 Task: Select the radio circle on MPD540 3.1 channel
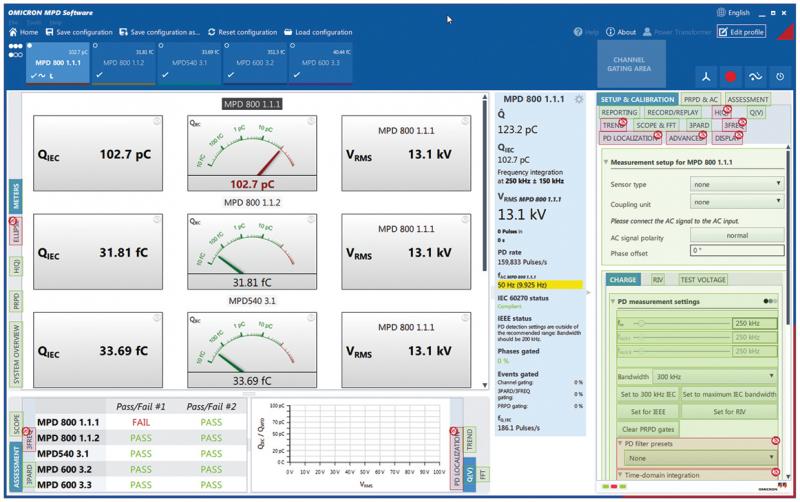point(161,45)
